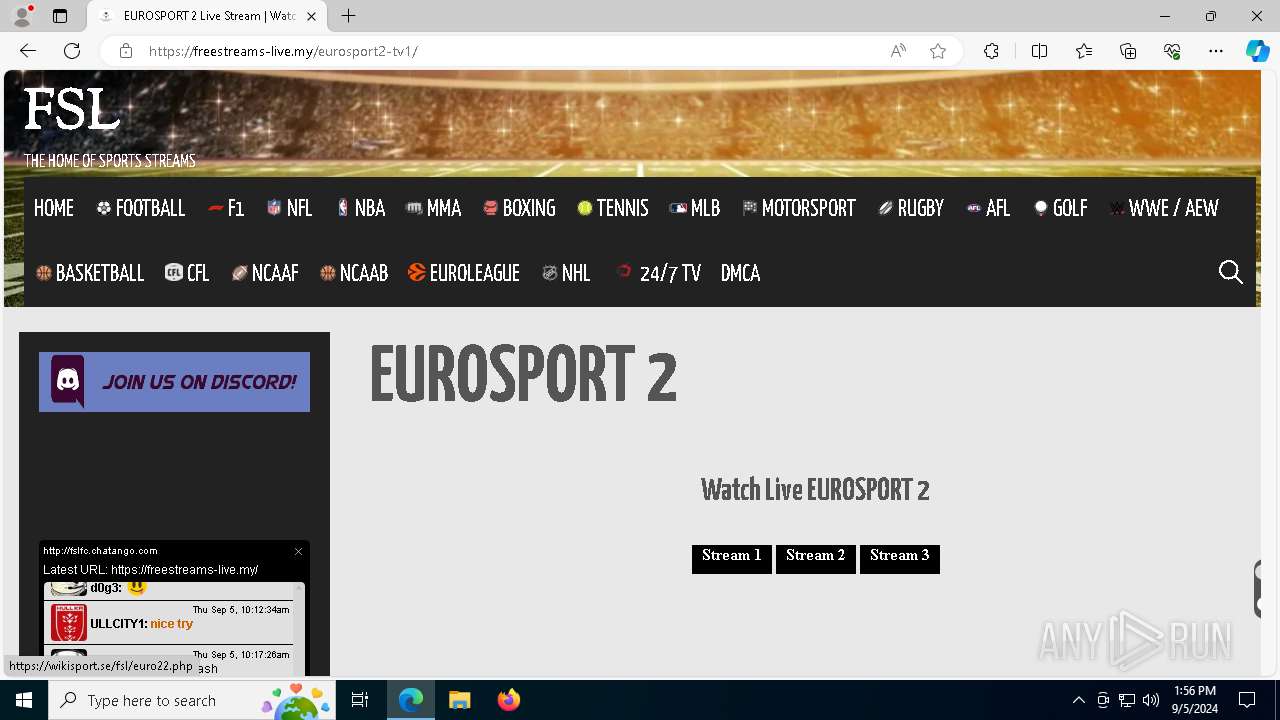Open the TENNIS menu item
Image resolution: width=1280 pixels, height=720 pixels.
[613, 208]
